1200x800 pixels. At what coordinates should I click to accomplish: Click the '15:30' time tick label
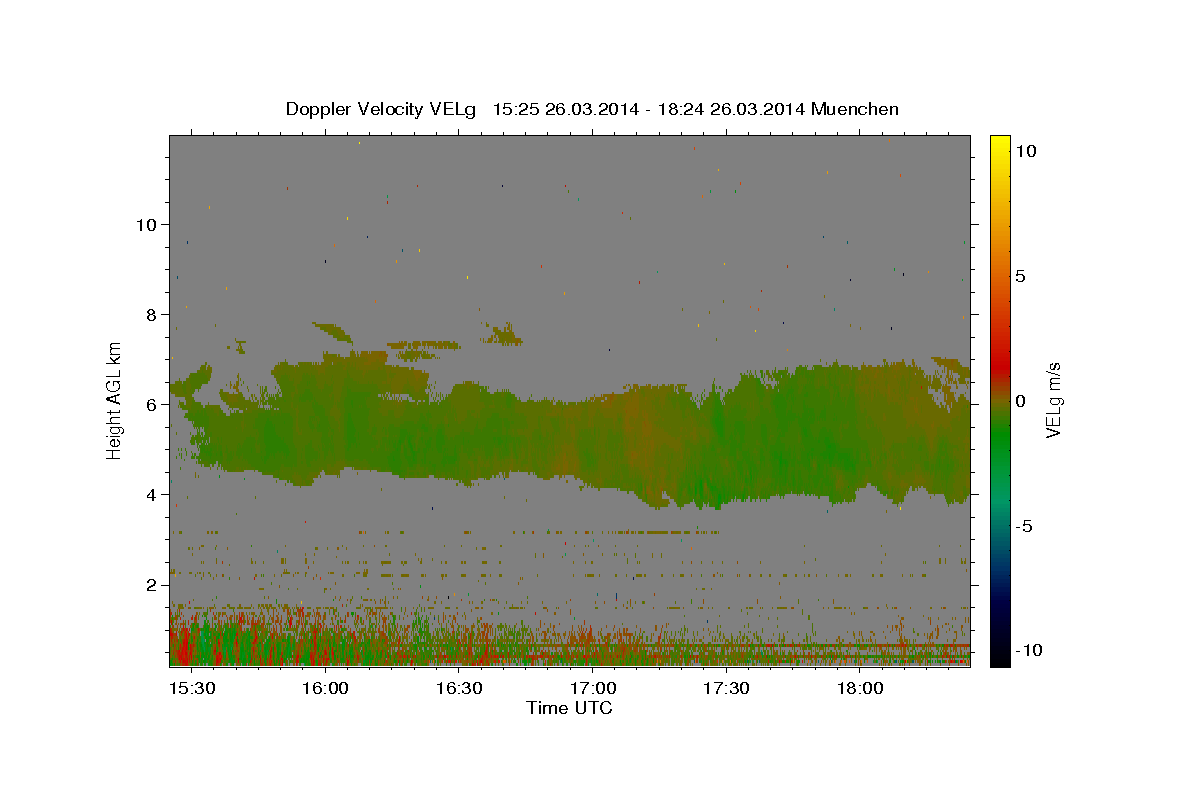pyautogui.click(x=191, y=689)
